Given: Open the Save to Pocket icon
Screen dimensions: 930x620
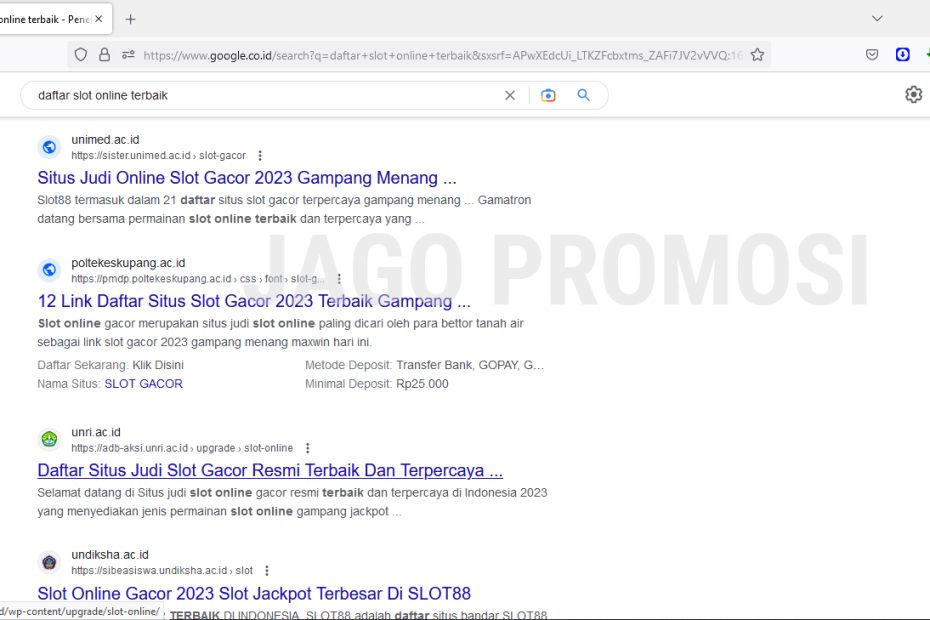Looking at the screenshot, I should [x=872, y=55].
